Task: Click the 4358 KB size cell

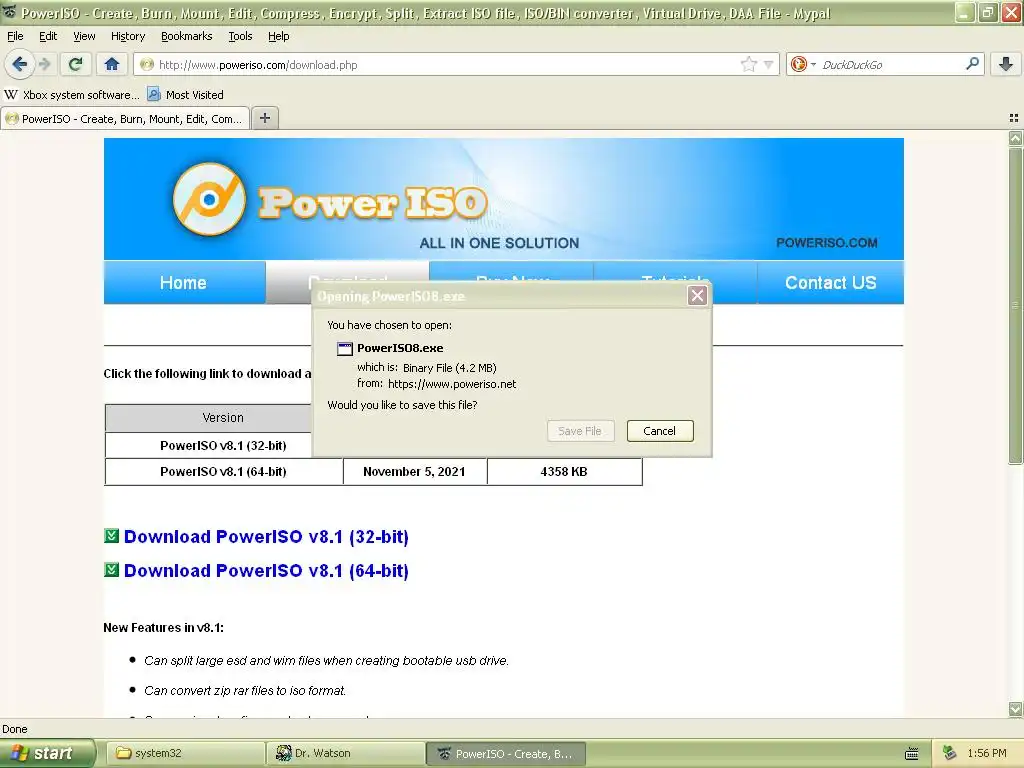Action: pyautogui.click(x=564, y=472)
